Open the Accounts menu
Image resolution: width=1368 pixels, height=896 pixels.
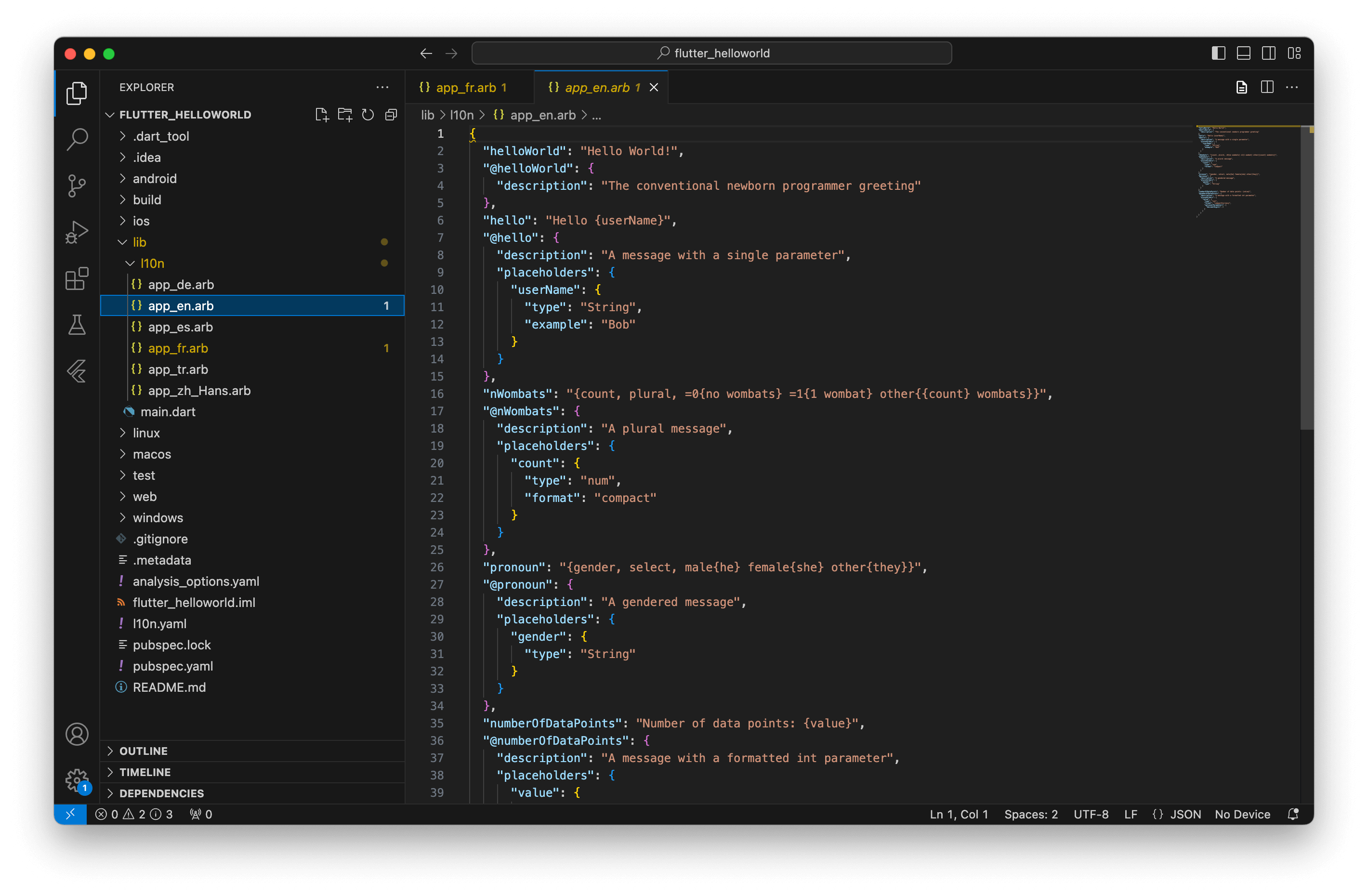point(77,734)
